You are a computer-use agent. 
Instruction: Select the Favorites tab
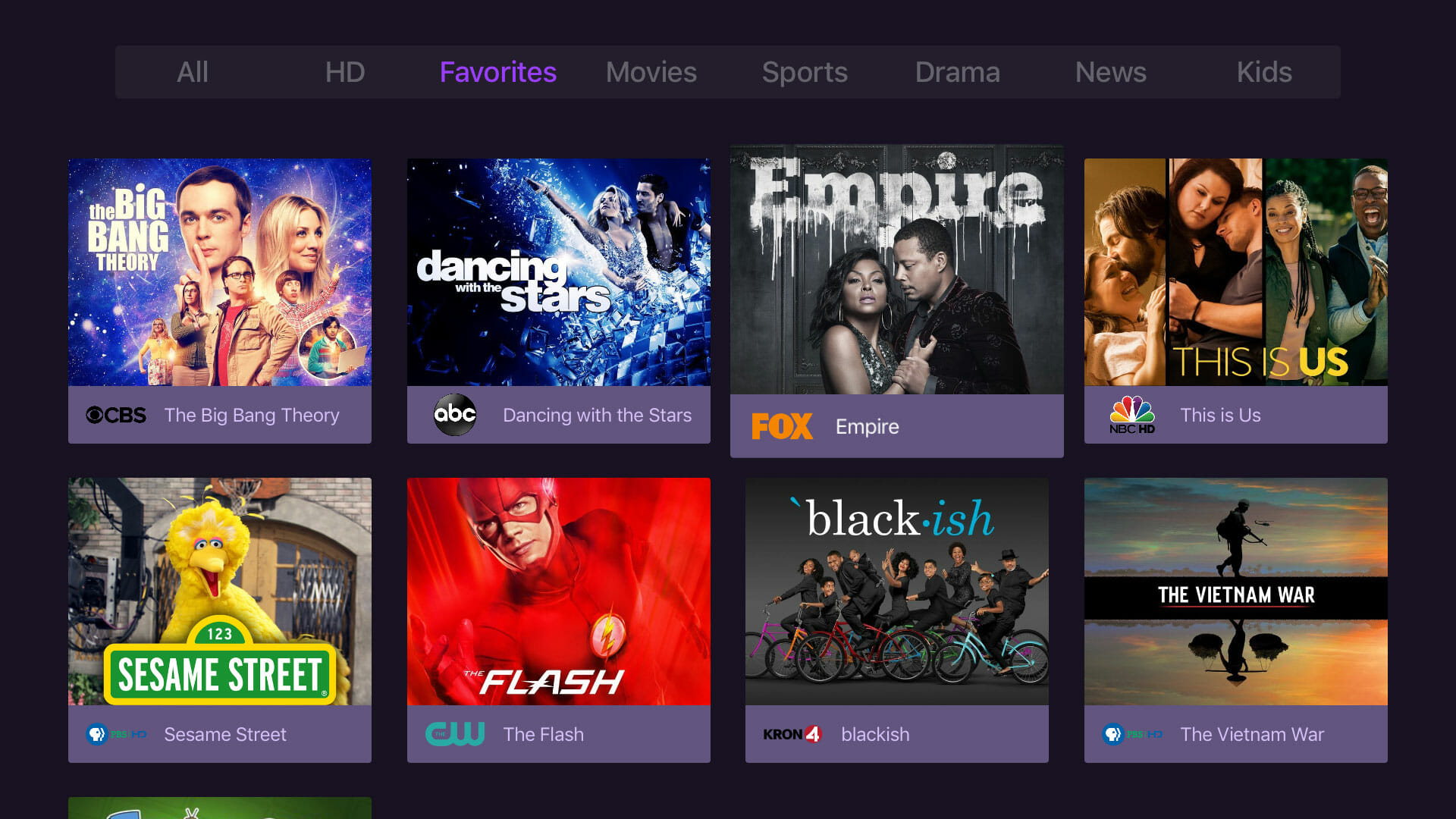[498, 71]
